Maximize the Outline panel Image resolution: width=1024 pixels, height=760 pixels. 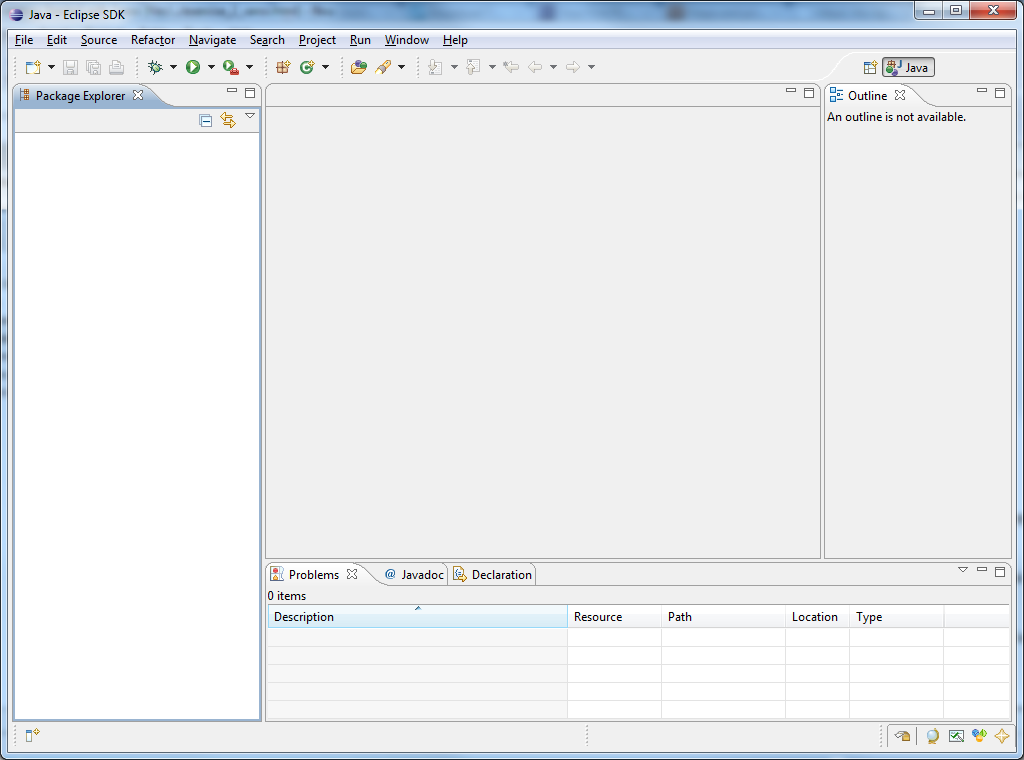999,92
